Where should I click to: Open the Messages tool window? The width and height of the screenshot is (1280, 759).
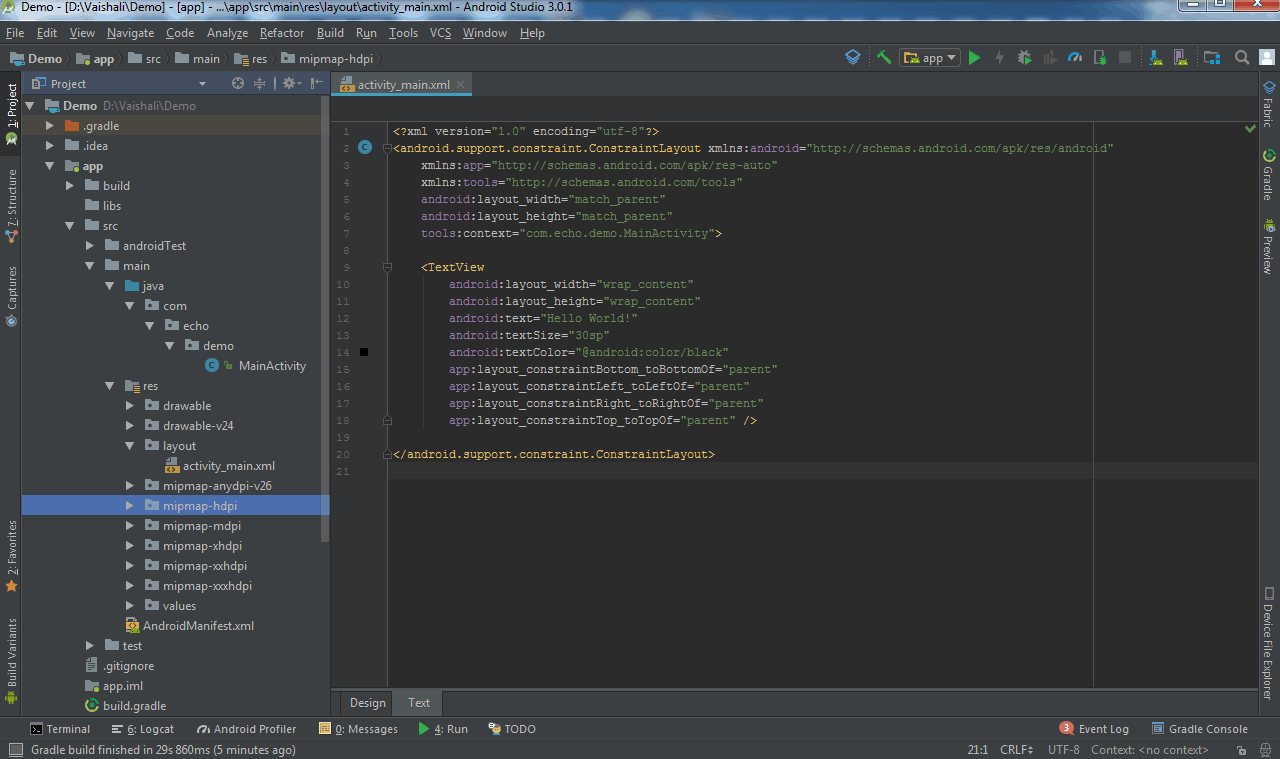(x=358, y=729)
